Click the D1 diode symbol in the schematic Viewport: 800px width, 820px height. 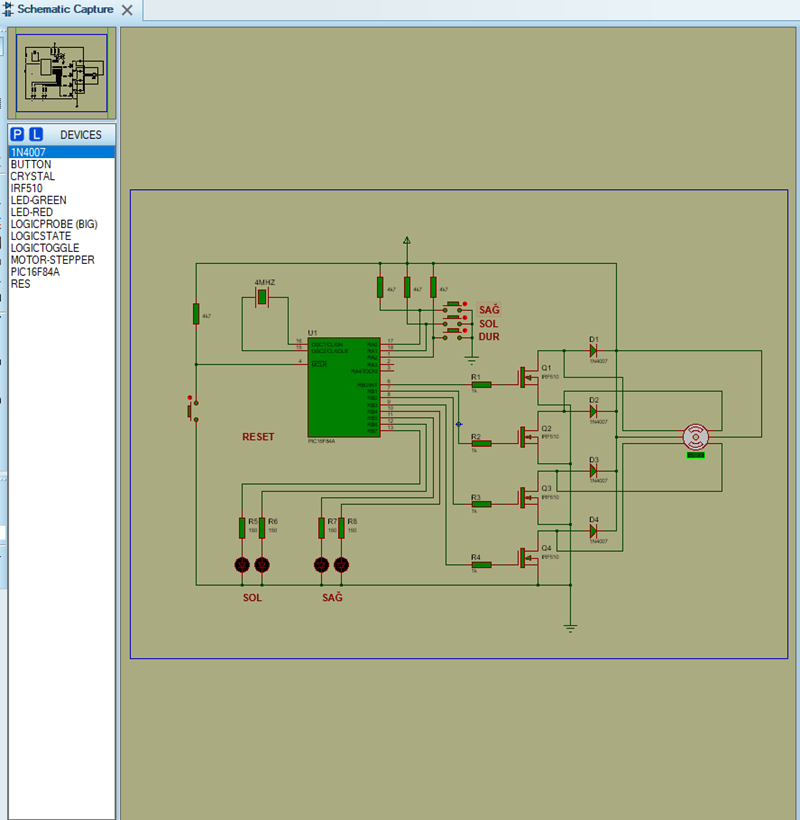click(x=593, y=351)
